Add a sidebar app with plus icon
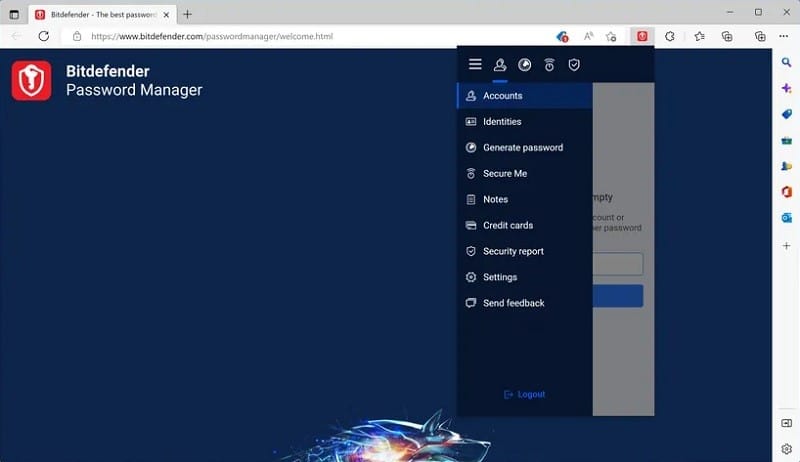 click(x=786, y=246)
